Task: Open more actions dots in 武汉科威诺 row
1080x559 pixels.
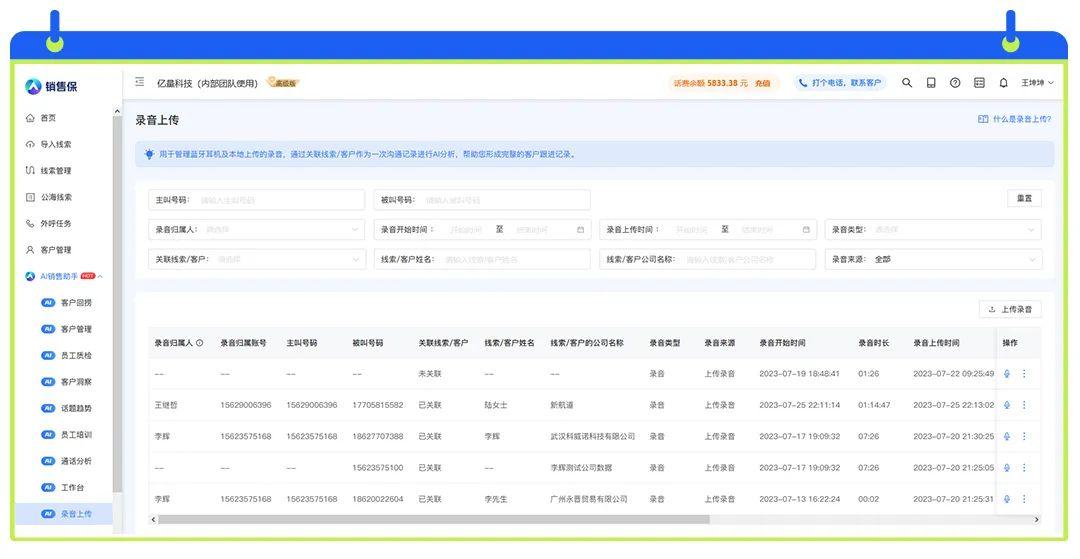Action: click(x=1024, y=436)
